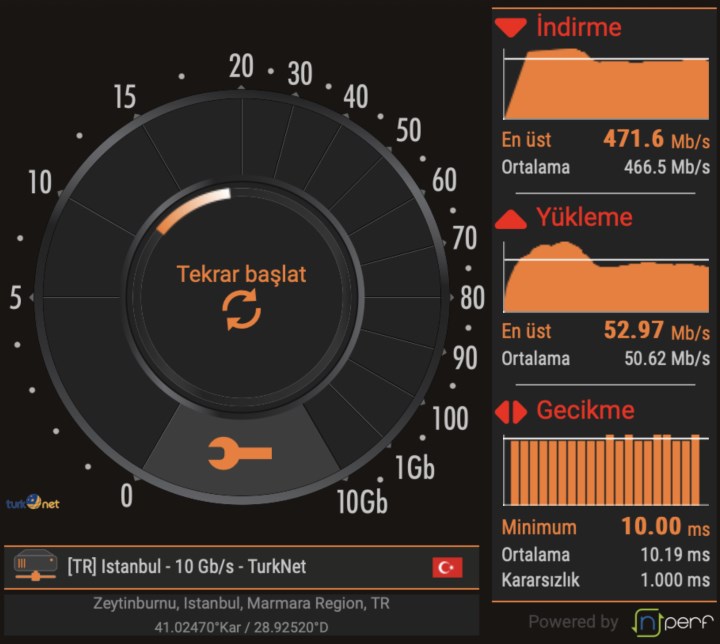Click the Gecikme left-right arrows icon

[x=511, y=412]
